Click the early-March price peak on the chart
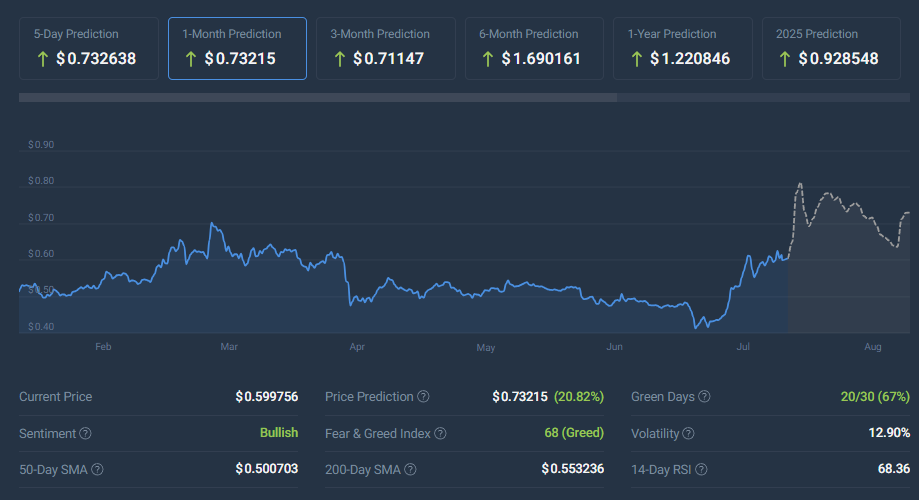The height and width of the screenshot is (500, 919). coord(212,223)
